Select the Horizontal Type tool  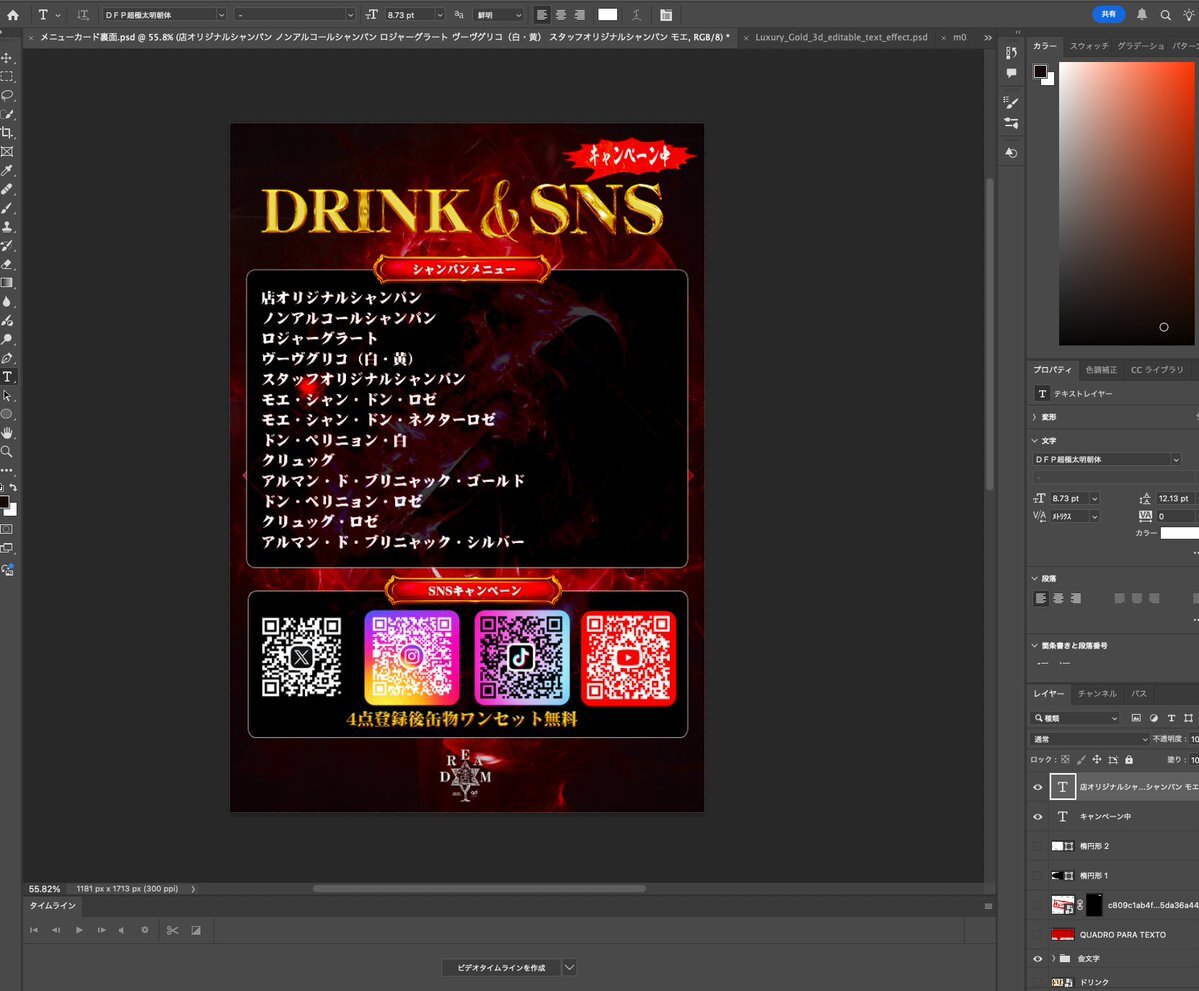7,377
